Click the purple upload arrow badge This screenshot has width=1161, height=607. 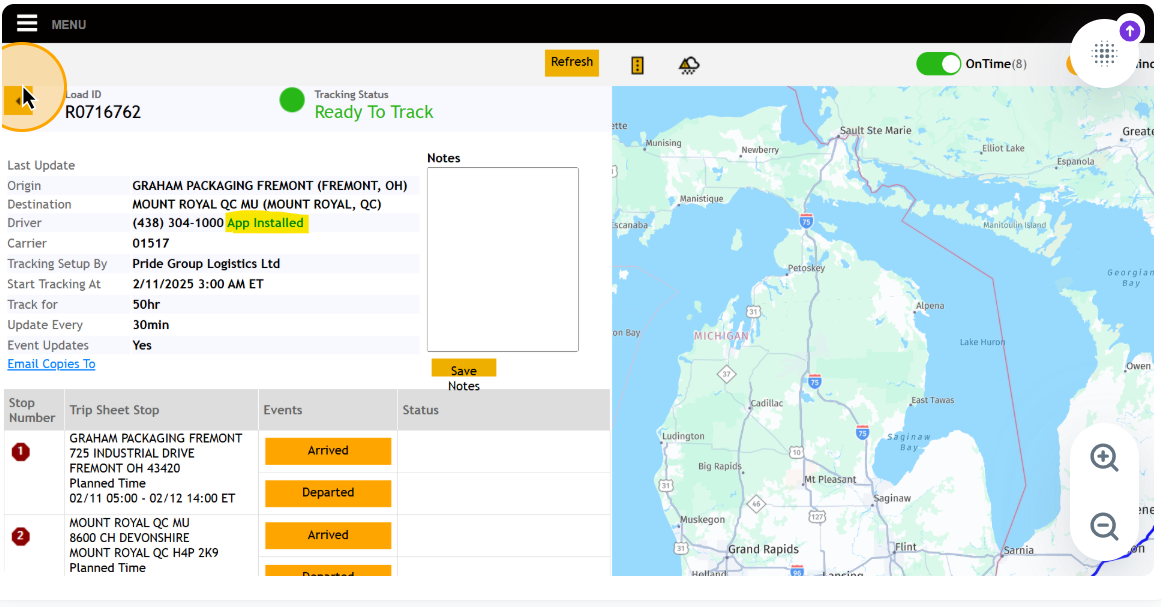tap(1129, 31)
